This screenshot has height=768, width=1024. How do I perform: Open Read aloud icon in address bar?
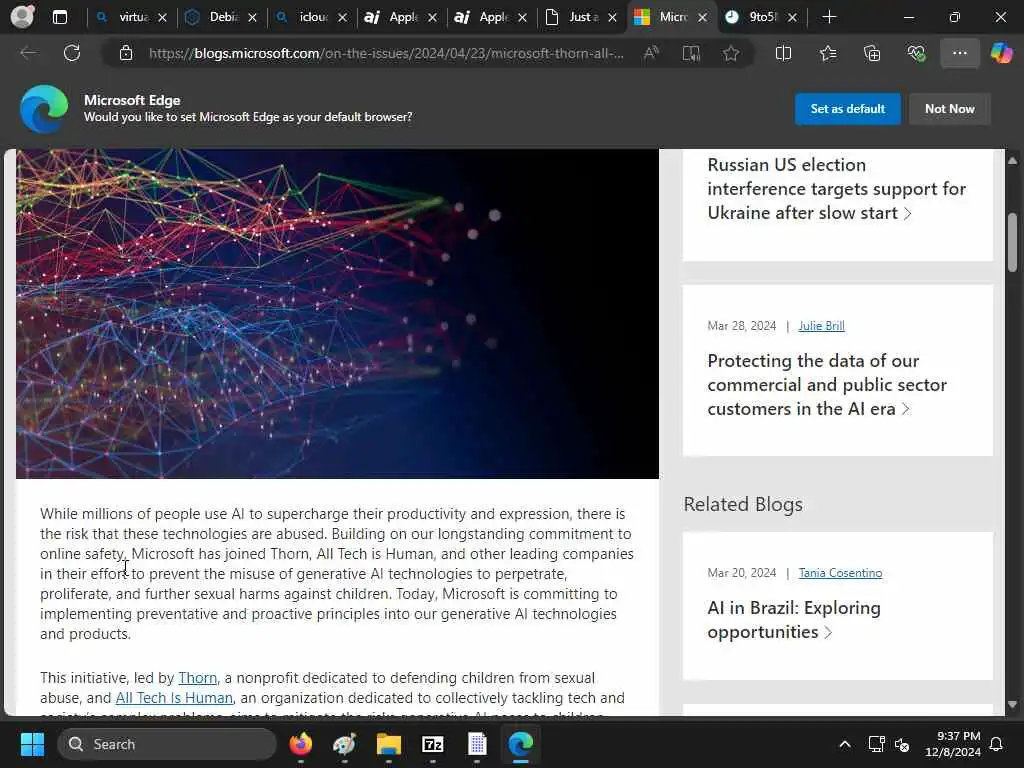[x=651, y=53]
